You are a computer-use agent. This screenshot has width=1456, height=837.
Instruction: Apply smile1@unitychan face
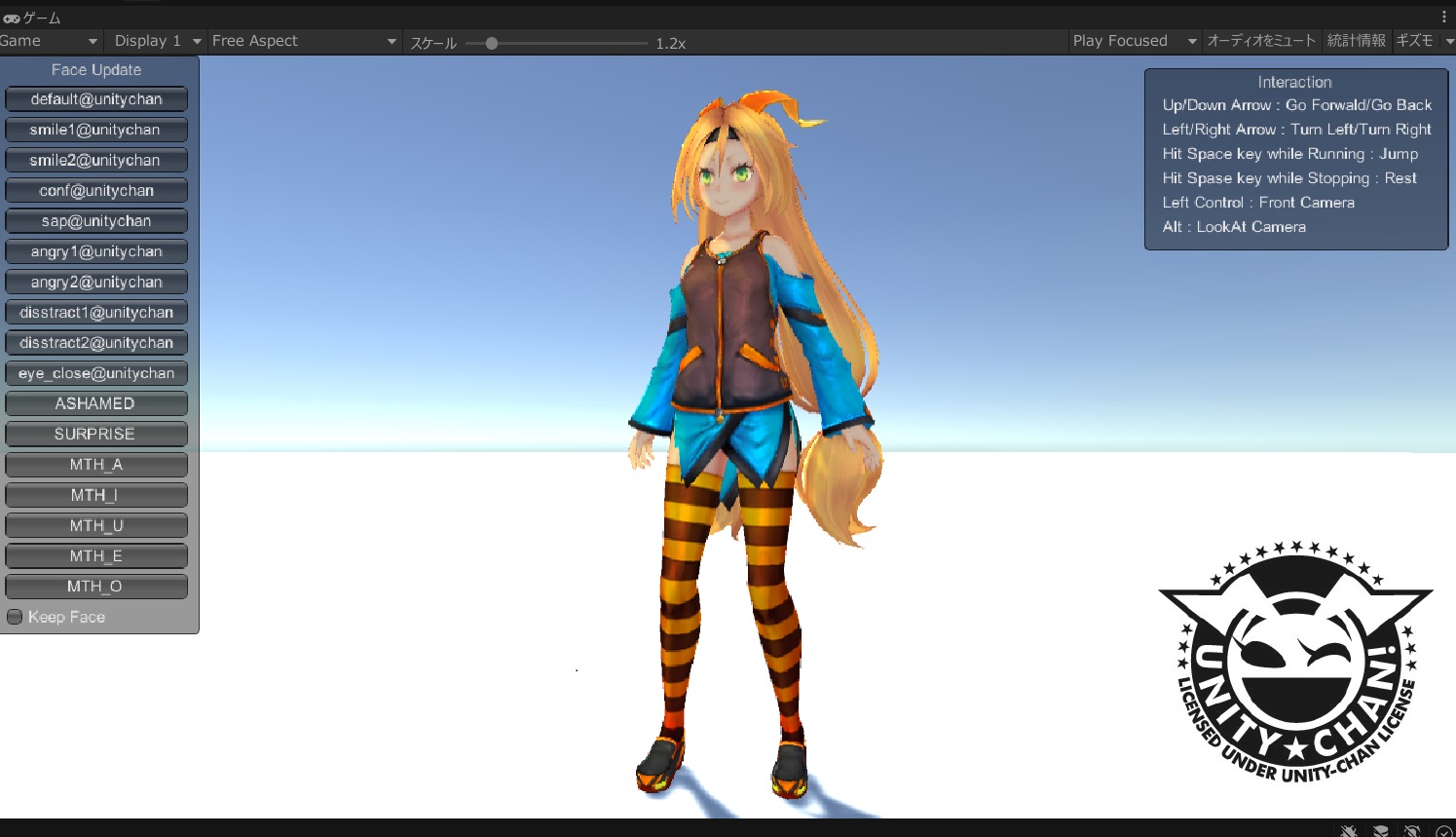coord(96,130)
